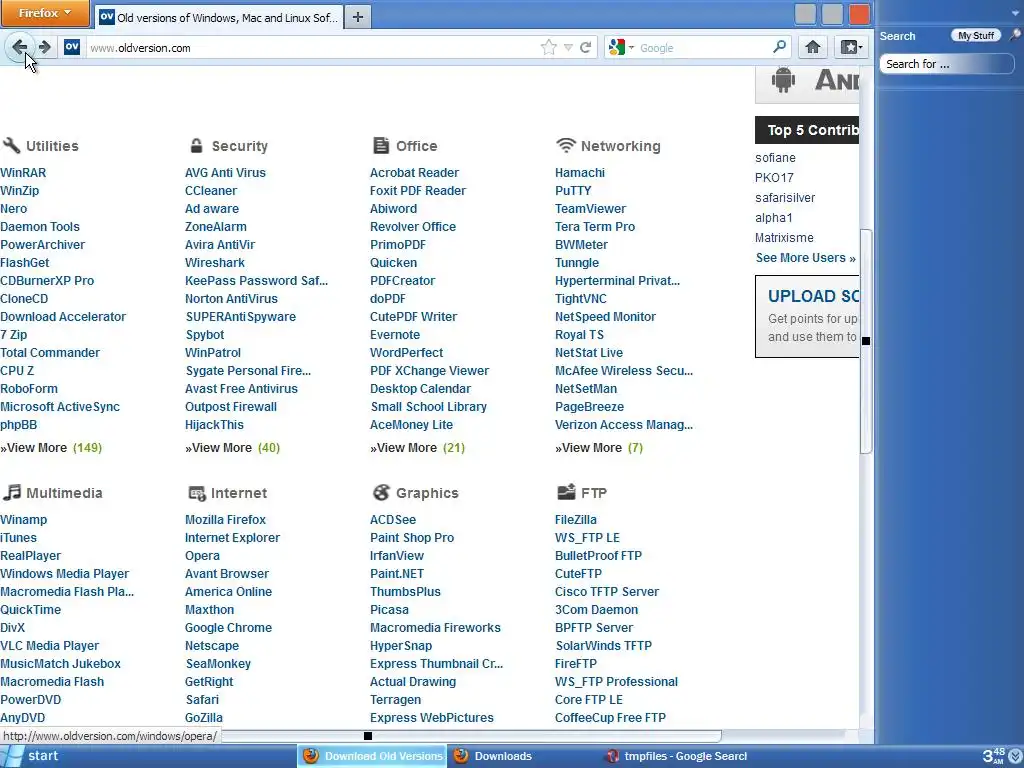Image resolution: width=1024 pixels, height=768 pixels.
Task: Open the TeamViewer link
Action: [590, 209]
